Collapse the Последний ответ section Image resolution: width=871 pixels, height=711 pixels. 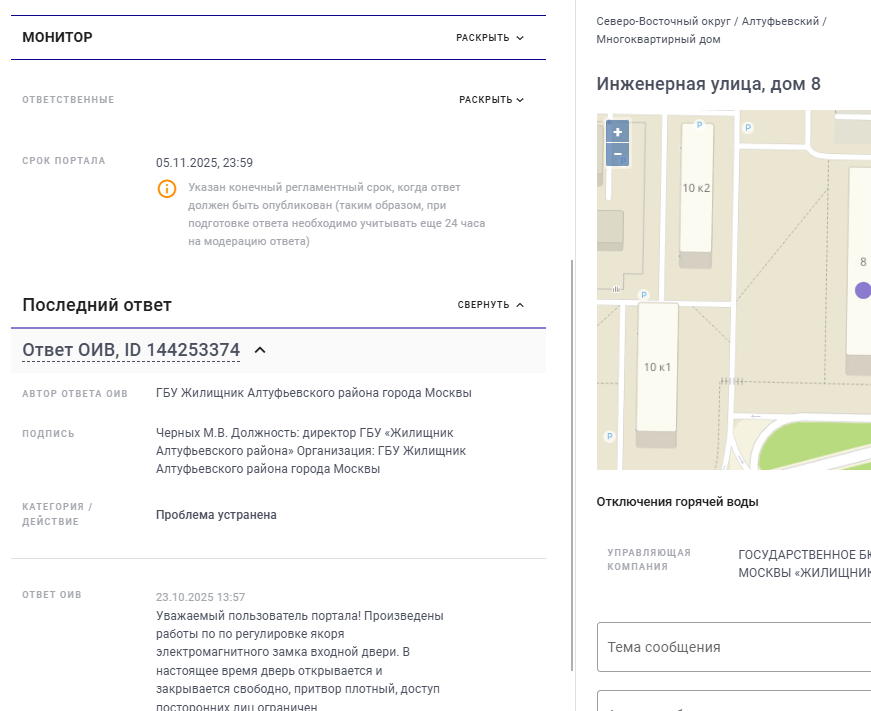point(491,305)
